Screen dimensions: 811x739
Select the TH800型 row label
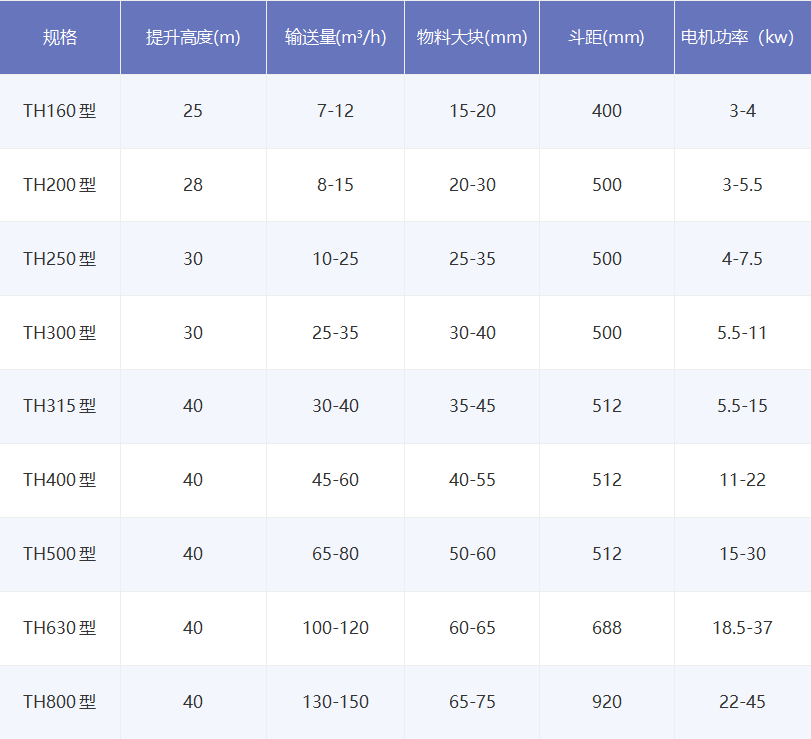pos(60,702)
